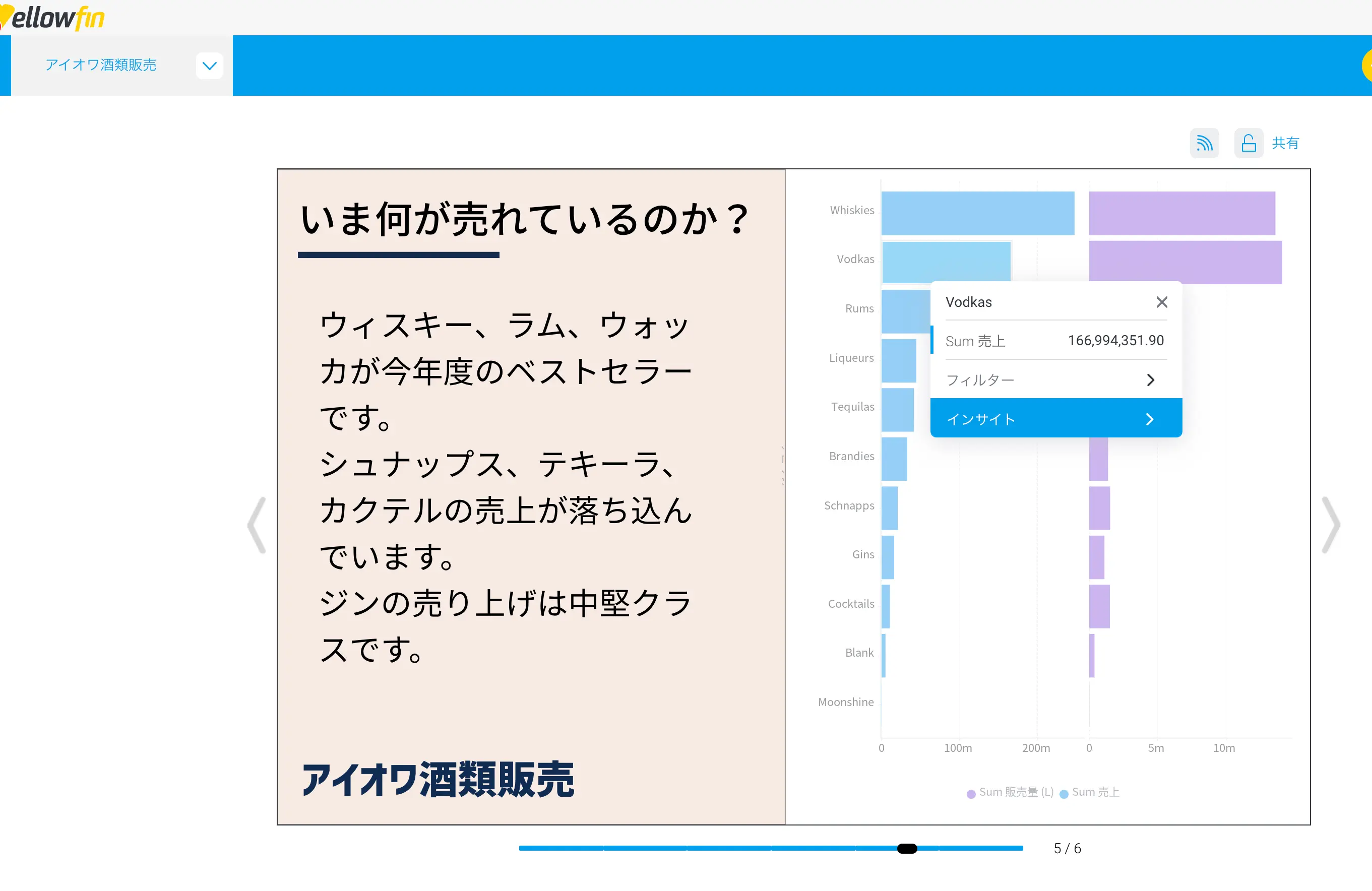
Task: Expand the フィルター submenu
Action: tap(1055, 380)
